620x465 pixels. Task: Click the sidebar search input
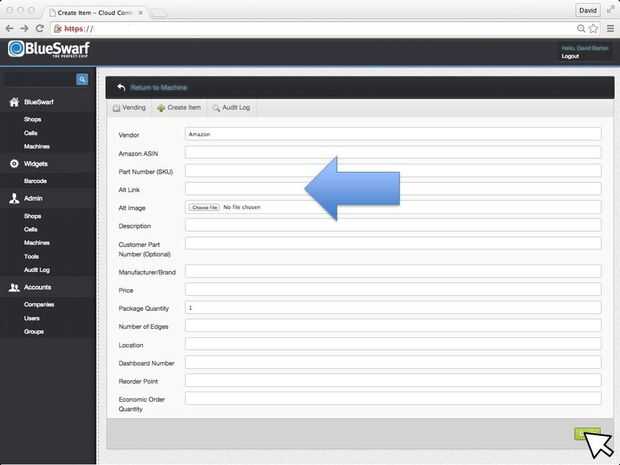pyautogui.click(x=39, y=79)
